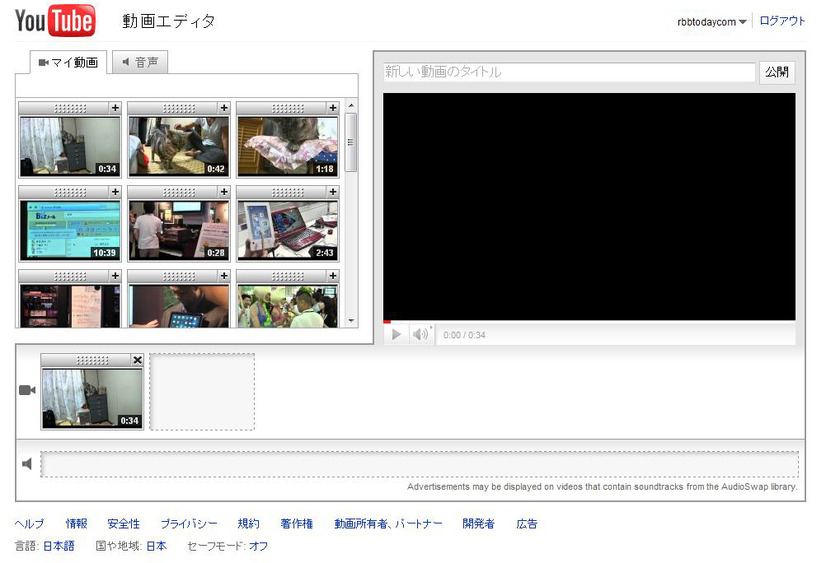Click the audio track speaker icon
Screen dimensions: 826x563
[x=27, y=464]
